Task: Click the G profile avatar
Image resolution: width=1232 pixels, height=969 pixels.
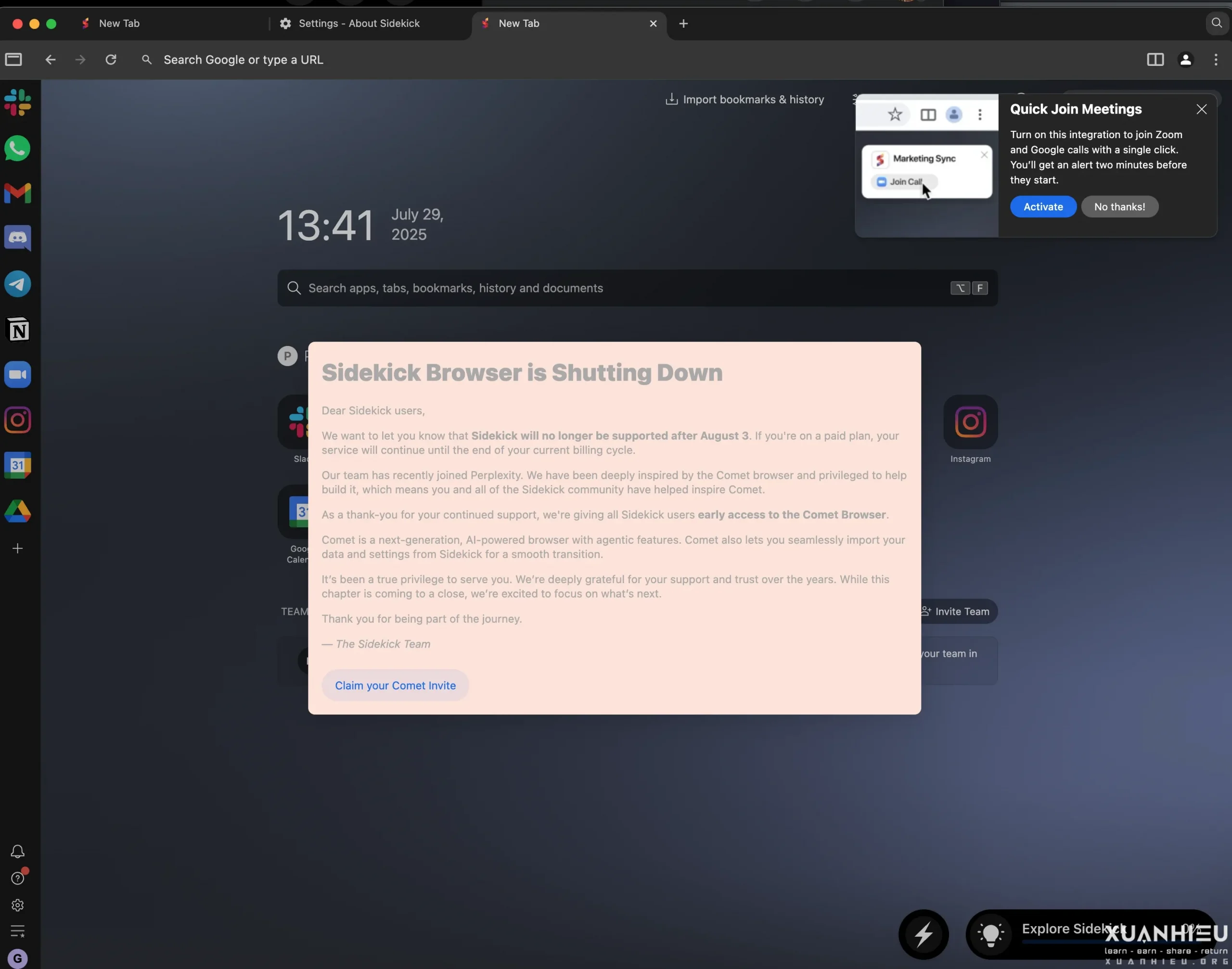Action: (18, 959)
